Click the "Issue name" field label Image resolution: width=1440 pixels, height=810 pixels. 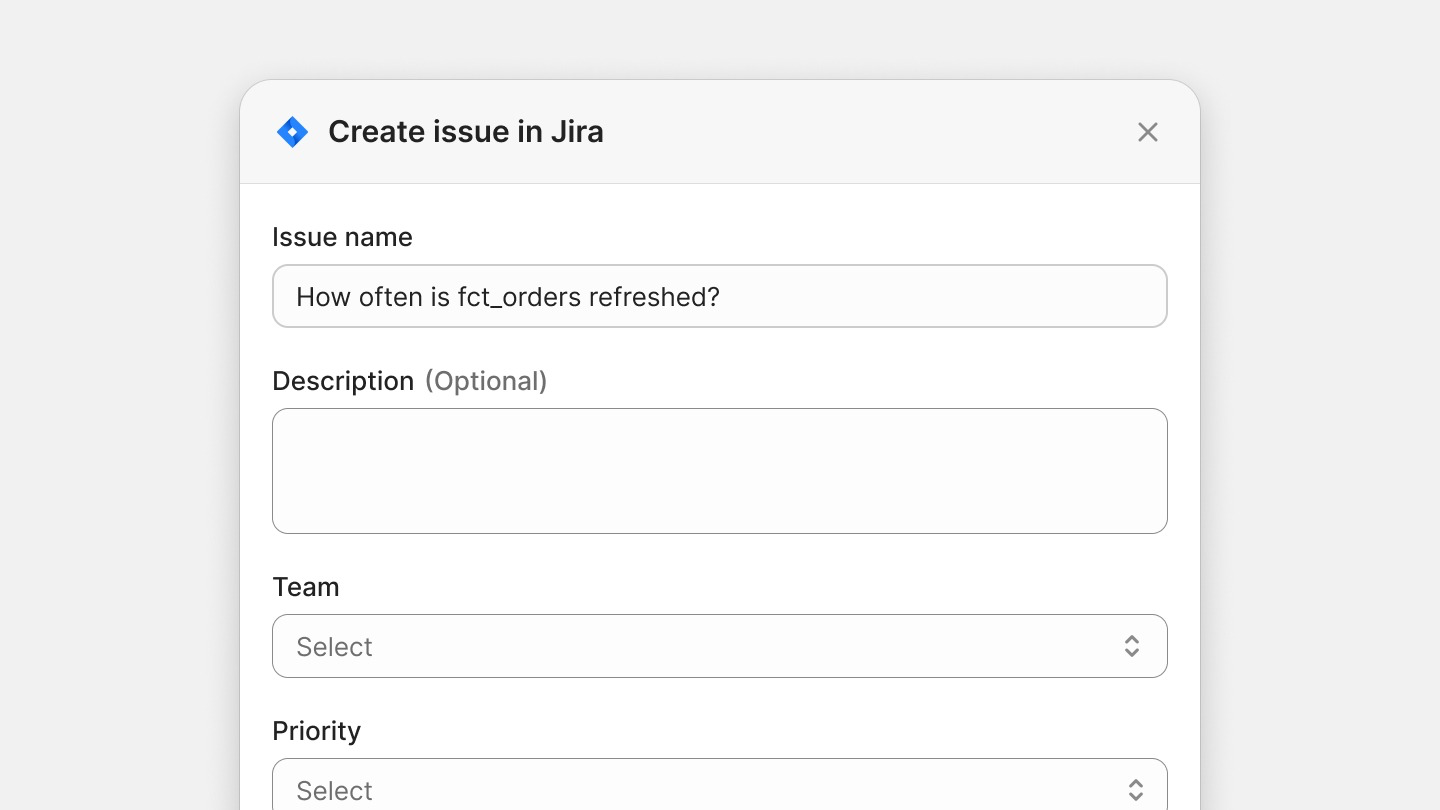[342, 237]
